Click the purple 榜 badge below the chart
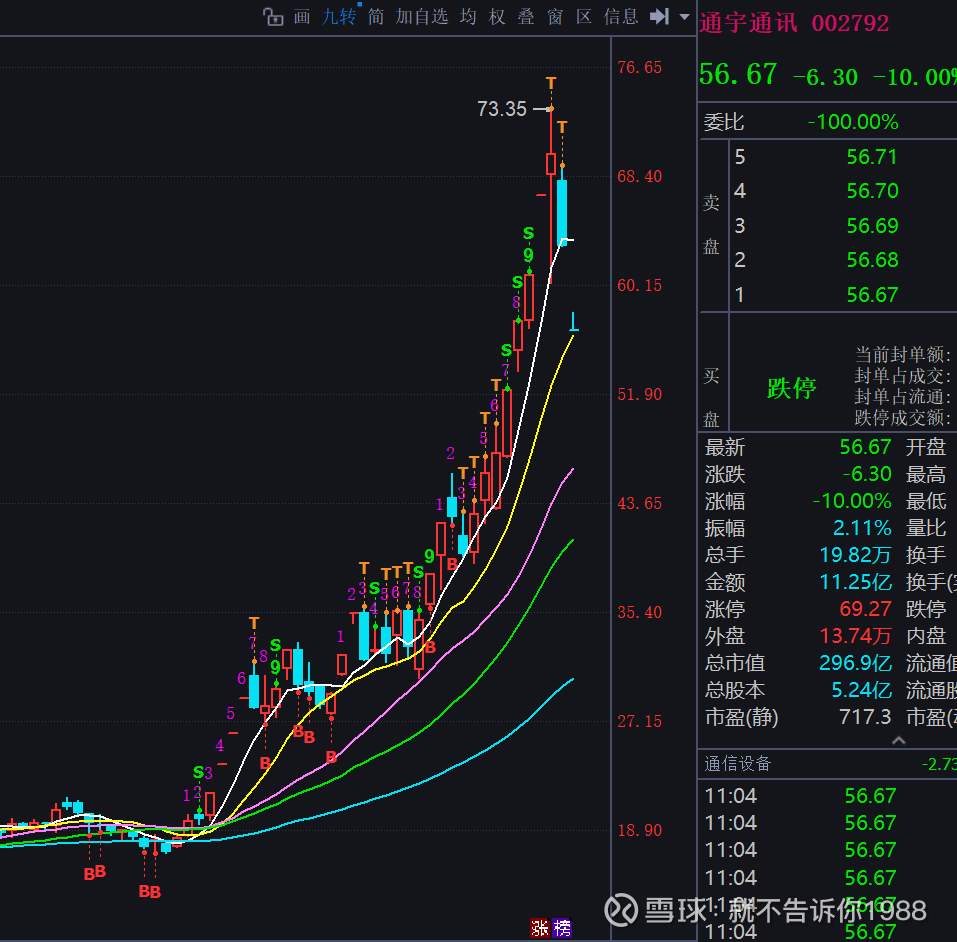This screenshot has width=957, height=942. [x=562, y=928]
